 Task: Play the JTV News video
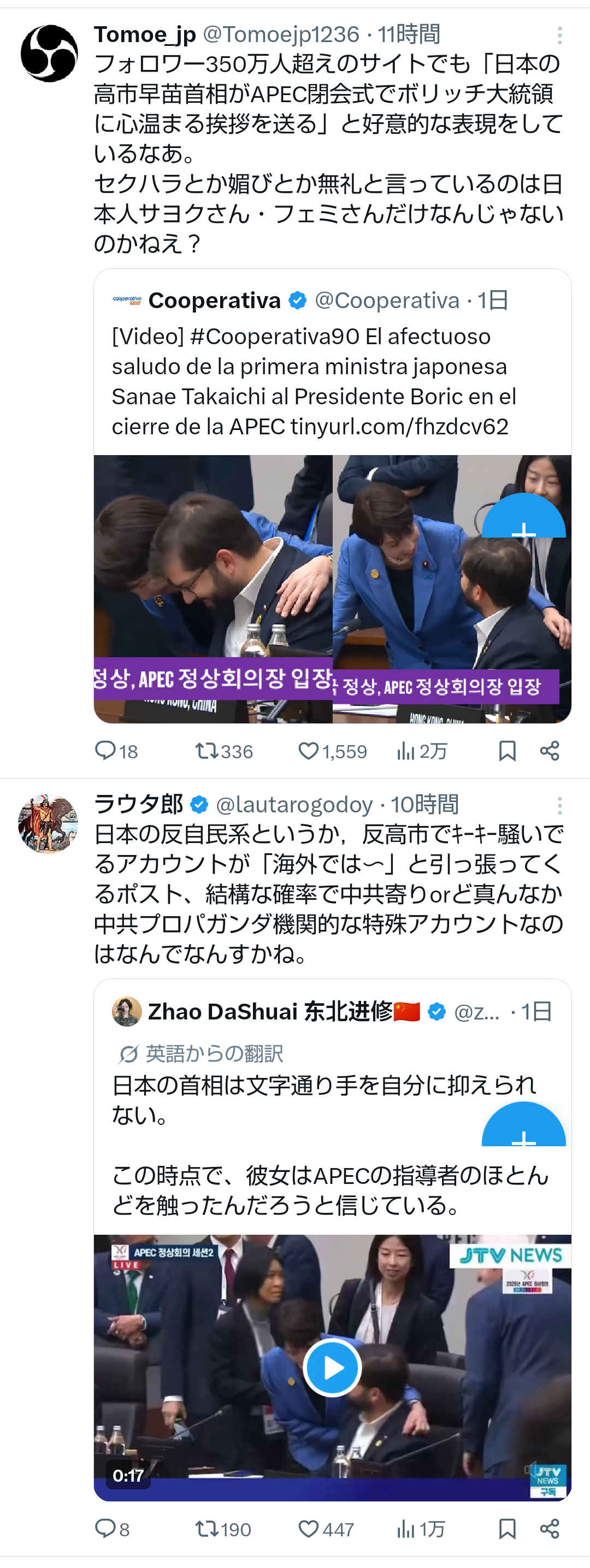[x=332, y=1367]
